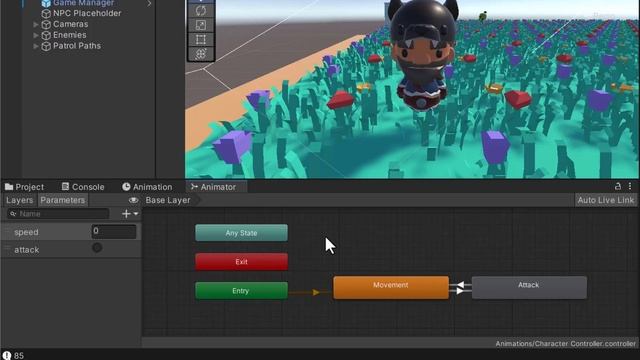This screenshot has width=640, height=360.
Task: Select the Movement to Attack transition arrow
Action: click(460, 291)
